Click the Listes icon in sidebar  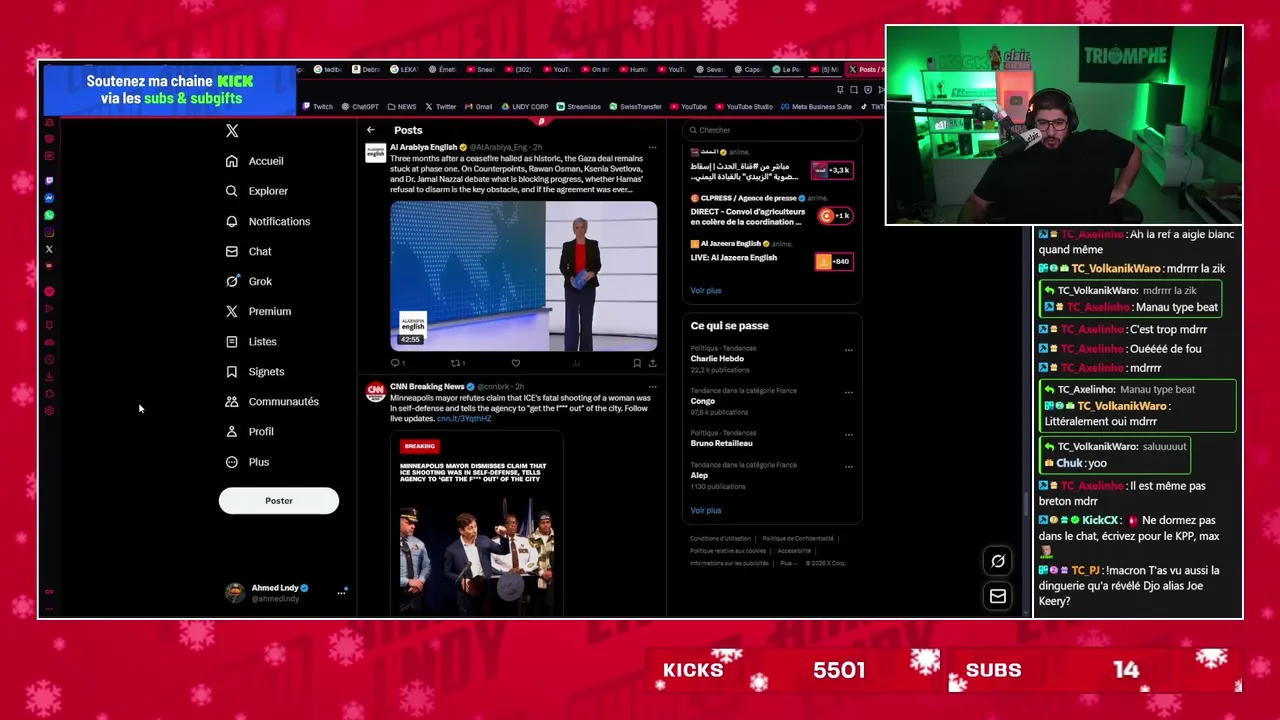232,341
